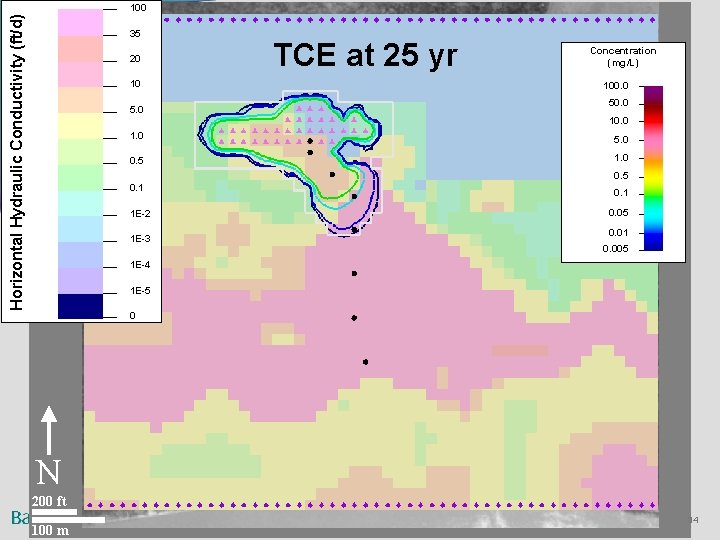720x540 pixels.
Task: Click the '1E-5' conductivity legend label
Action: click(x=140, y=291)
